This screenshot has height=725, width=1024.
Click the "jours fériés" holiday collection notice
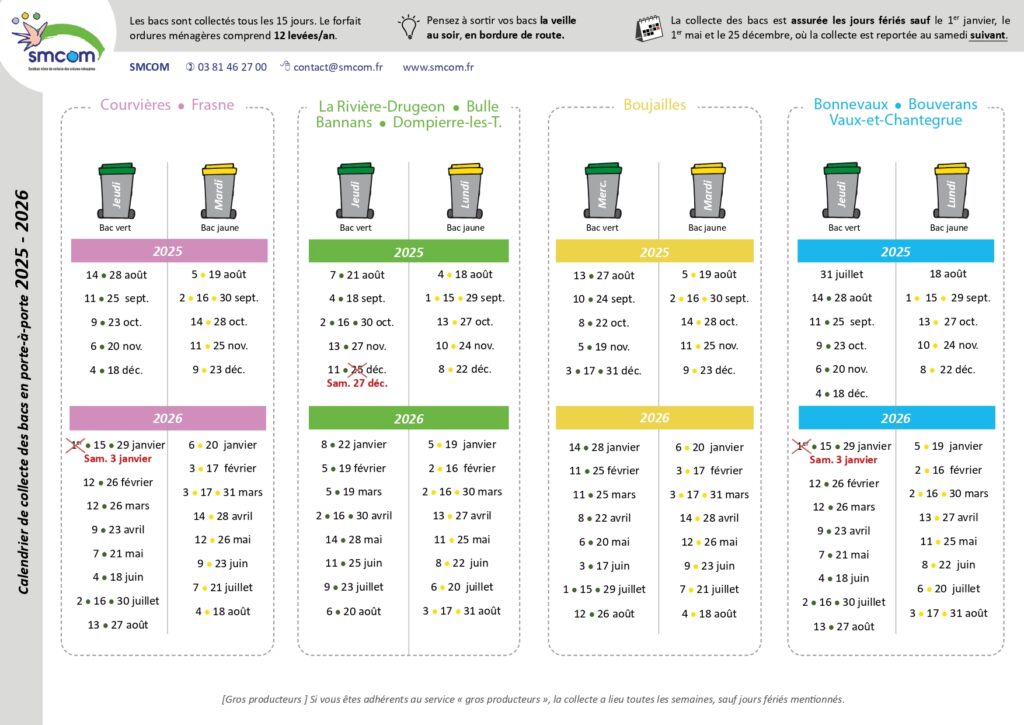(x=840, y=27)
